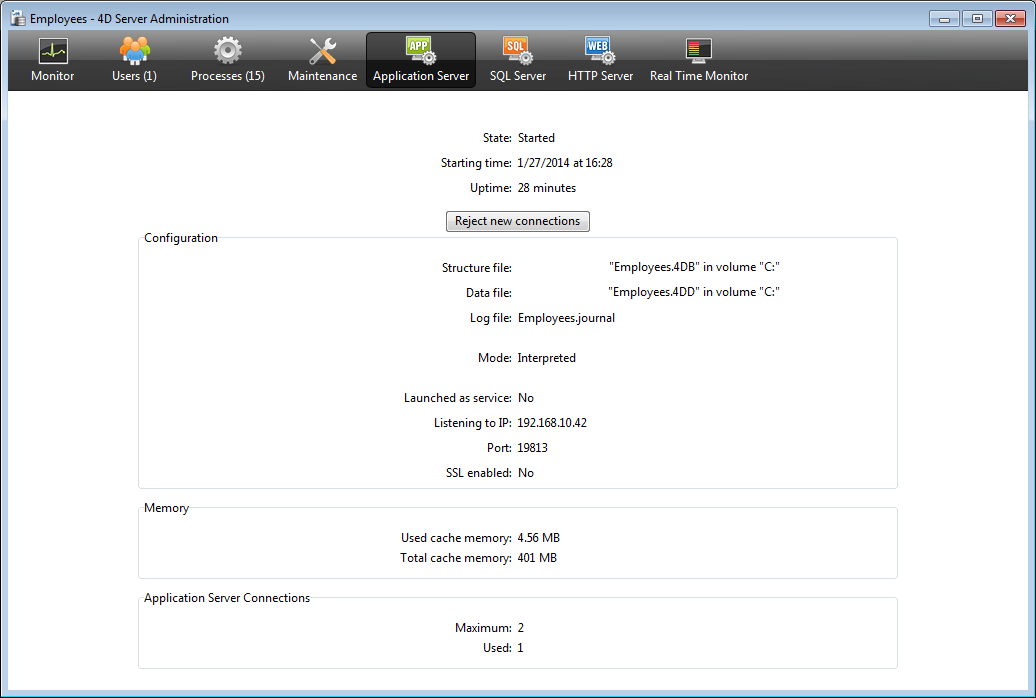This screenshot has height=698, width=1036.
Task: Minimize the Server Administration window
Action: click(944, 18)
